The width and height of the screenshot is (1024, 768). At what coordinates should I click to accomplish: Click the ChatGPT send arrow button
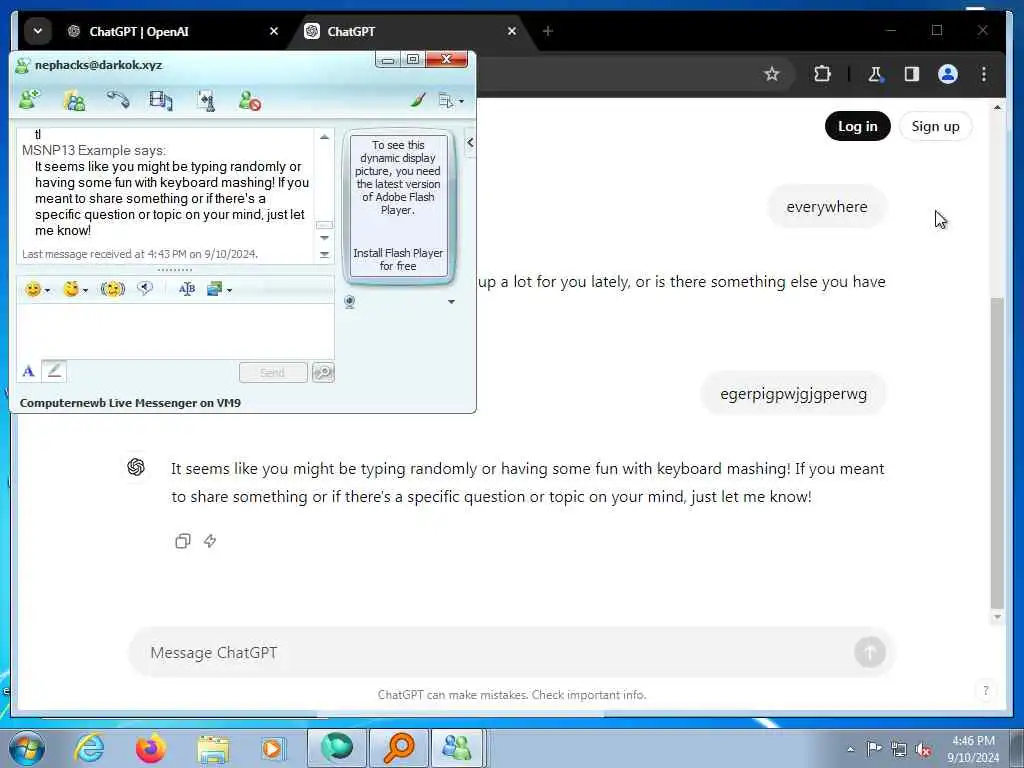[x=869, y=652]
